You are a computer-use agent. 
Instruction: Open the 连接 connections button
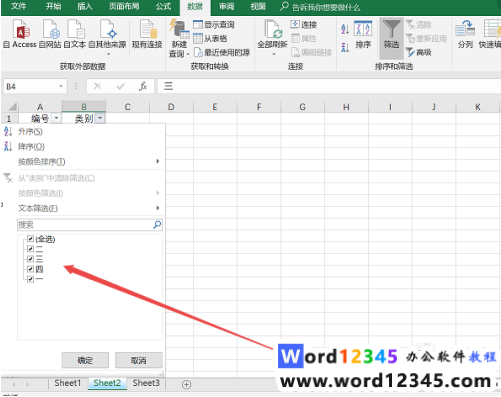(304, 25)
